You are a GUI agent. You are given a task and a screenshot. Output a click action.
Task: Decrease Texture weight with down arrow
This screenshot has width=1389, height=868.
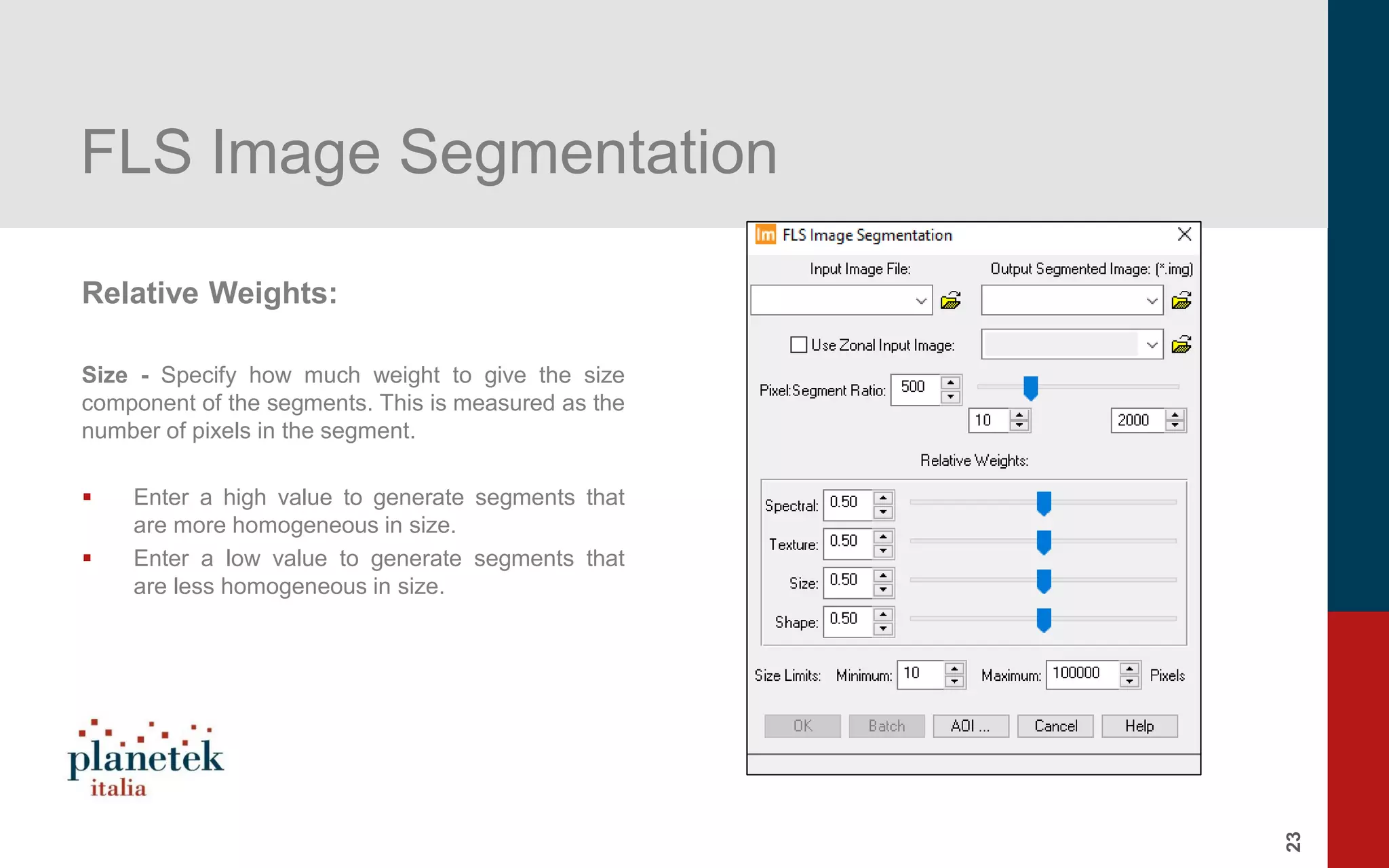tap(883, 551)
